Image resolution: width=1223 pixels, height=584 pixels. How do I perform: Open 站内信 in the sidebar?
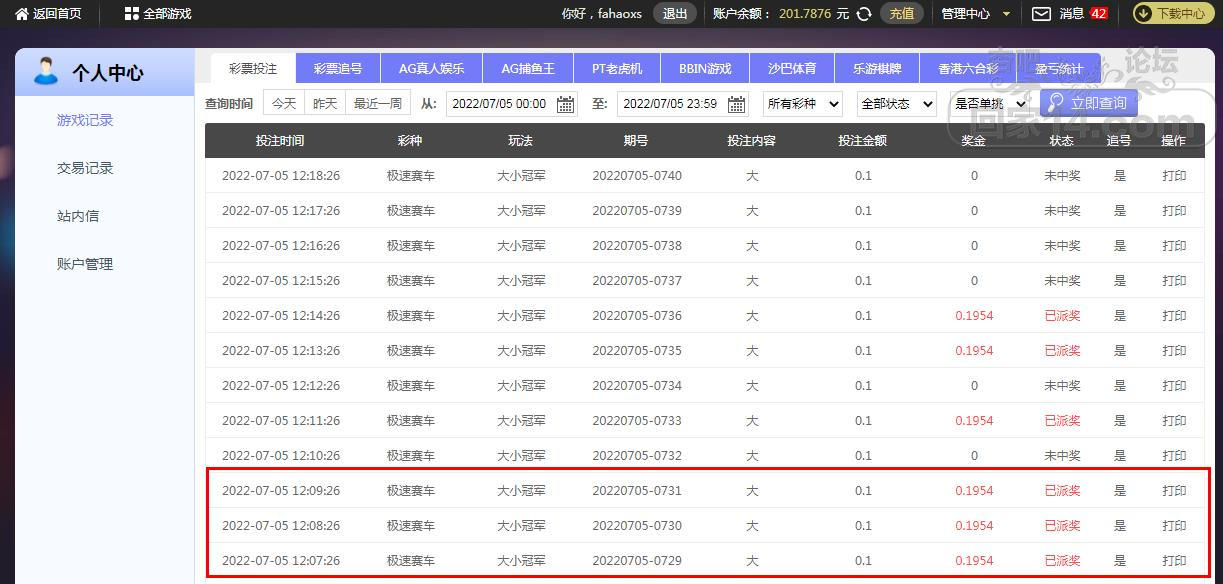(x=78, y=216)
